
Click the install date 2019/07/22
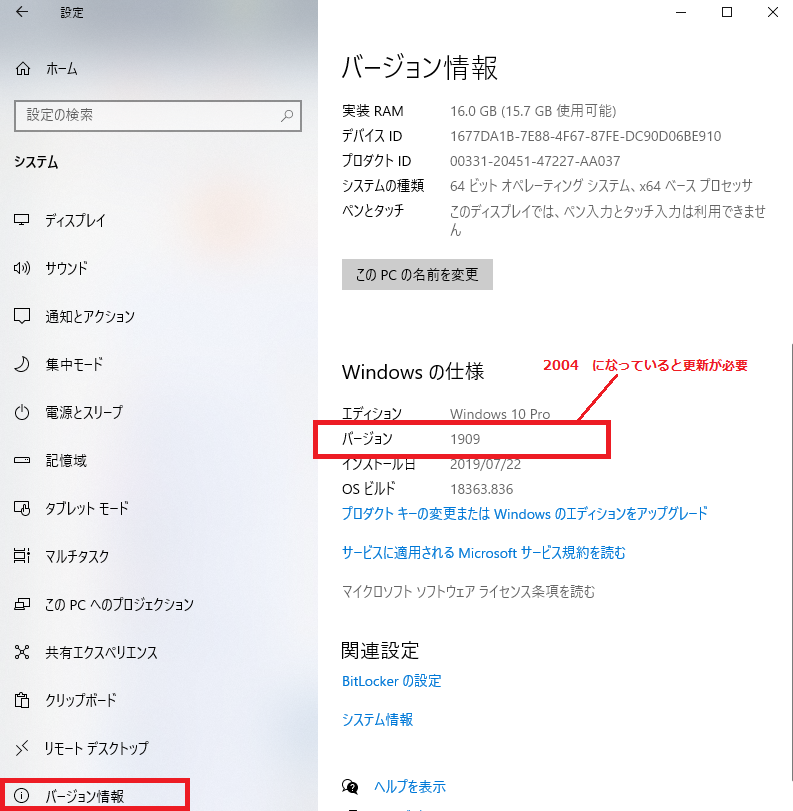coord(485,464)
